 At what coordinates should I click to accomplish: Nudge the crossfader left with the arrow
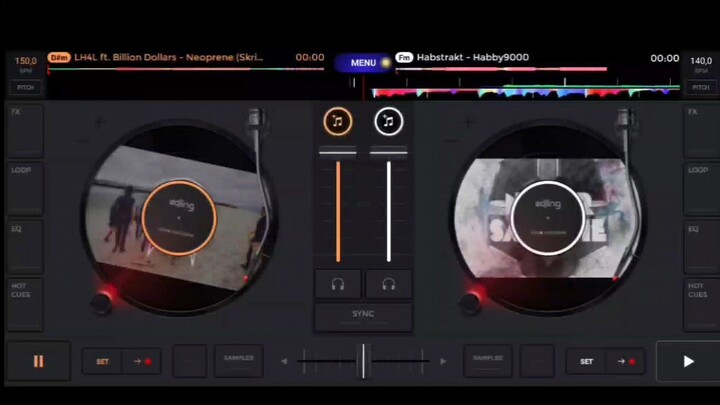pos(284,361)
